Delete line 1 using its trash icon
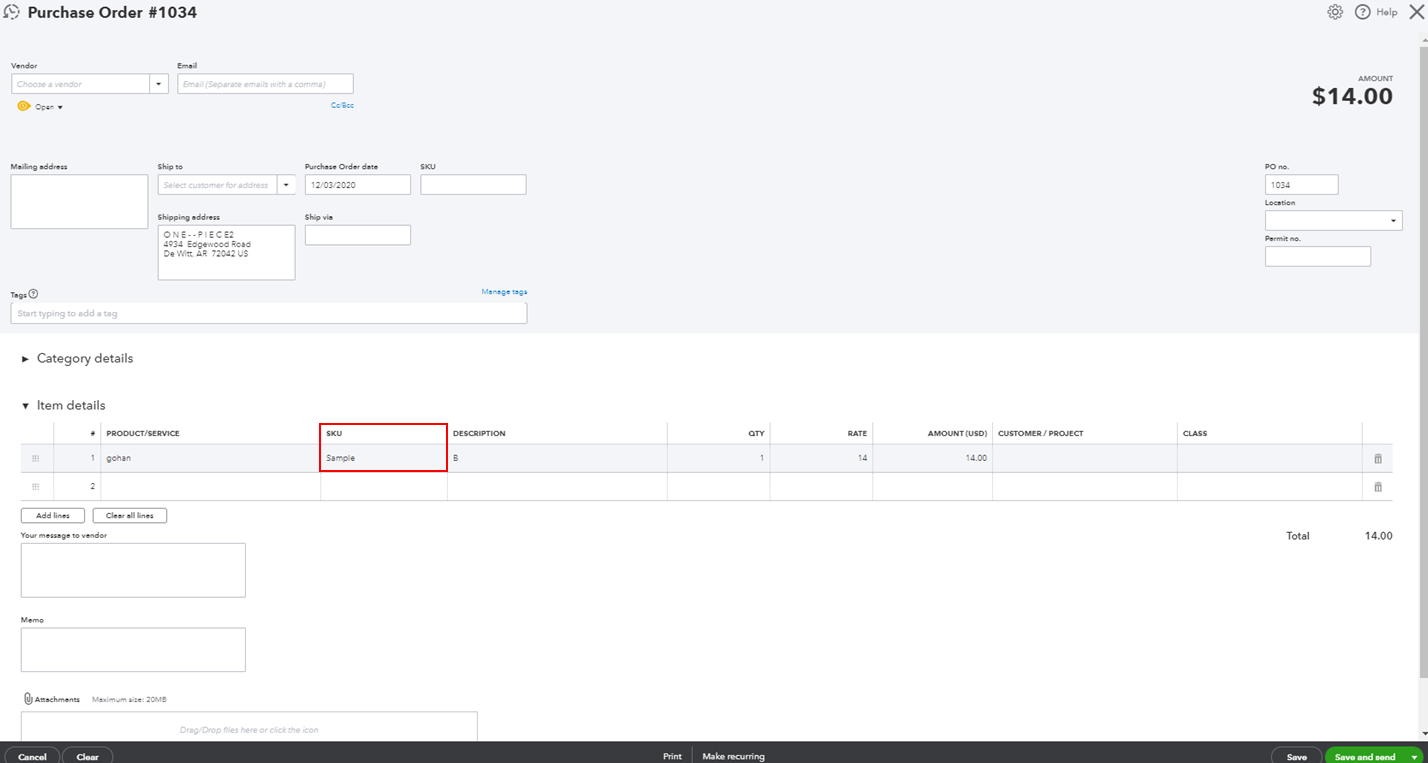The image size is (1428, 763). tap(1377, 458)
